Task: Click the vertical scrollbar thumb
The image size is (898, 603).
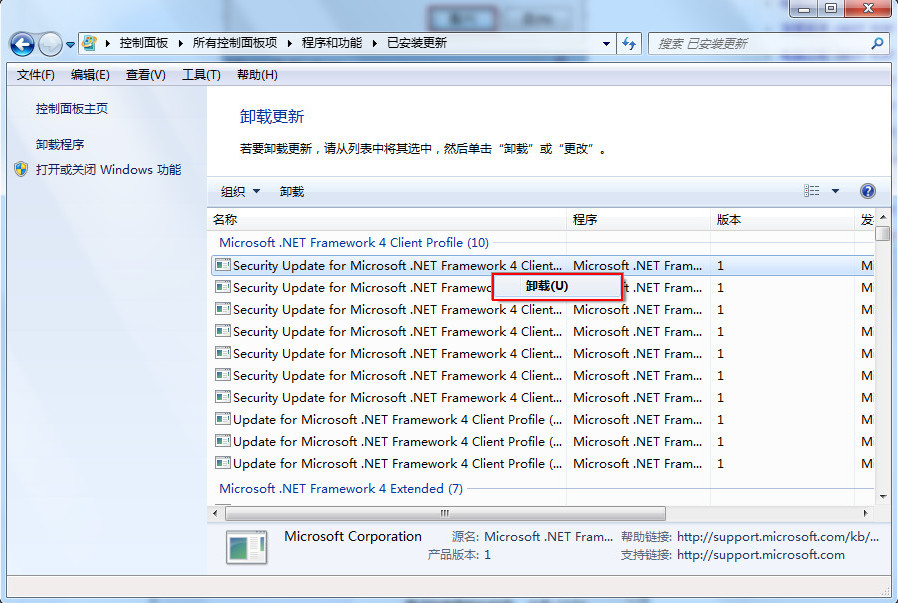Action: (883, 234)
